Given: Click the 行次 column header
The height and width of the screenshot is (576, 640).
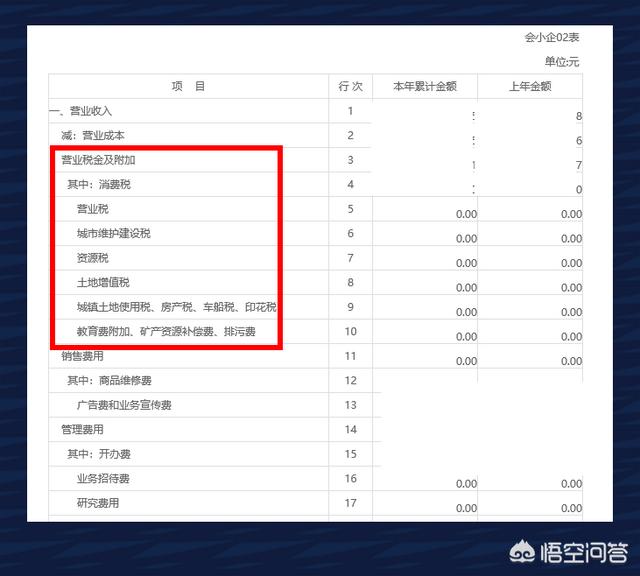Looking at the screenshot, I should point(351,87).
